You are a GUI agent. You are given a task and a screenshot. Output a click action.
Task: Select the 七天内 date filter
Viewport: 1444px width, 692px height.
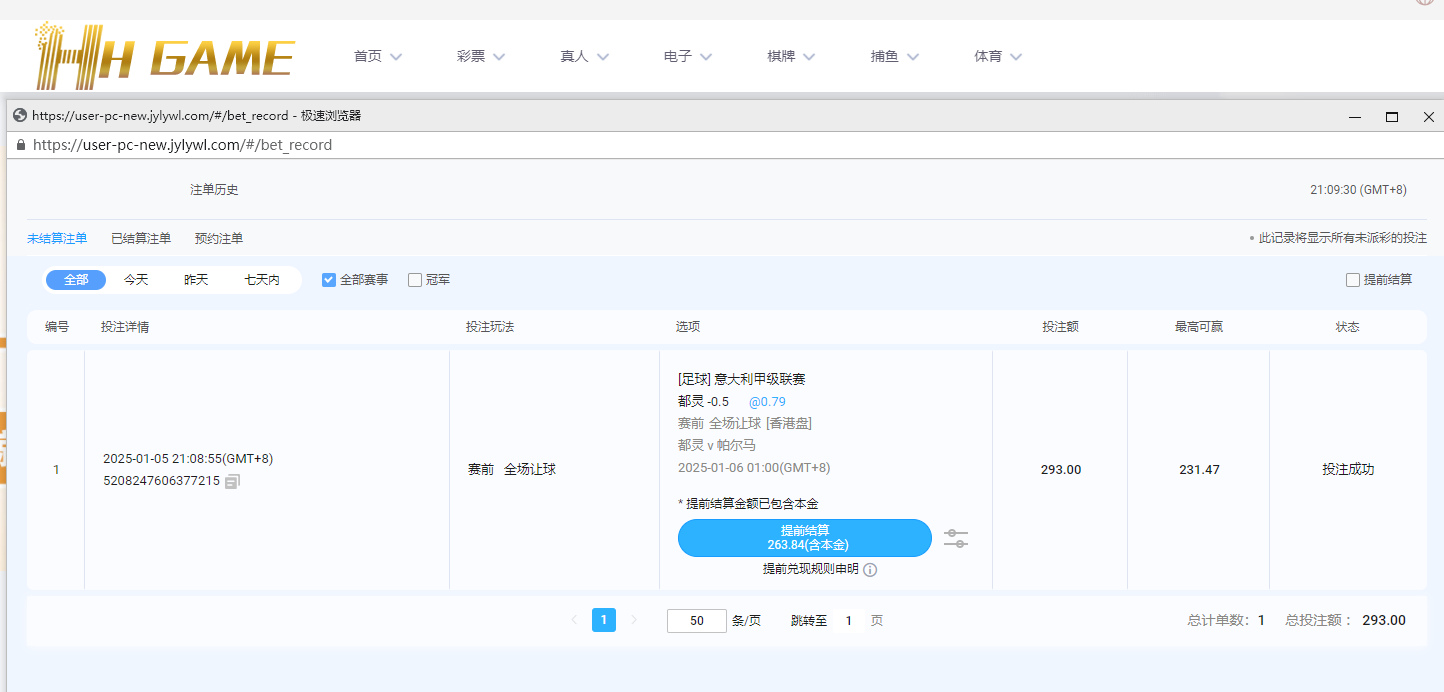(x=262, y=280)
